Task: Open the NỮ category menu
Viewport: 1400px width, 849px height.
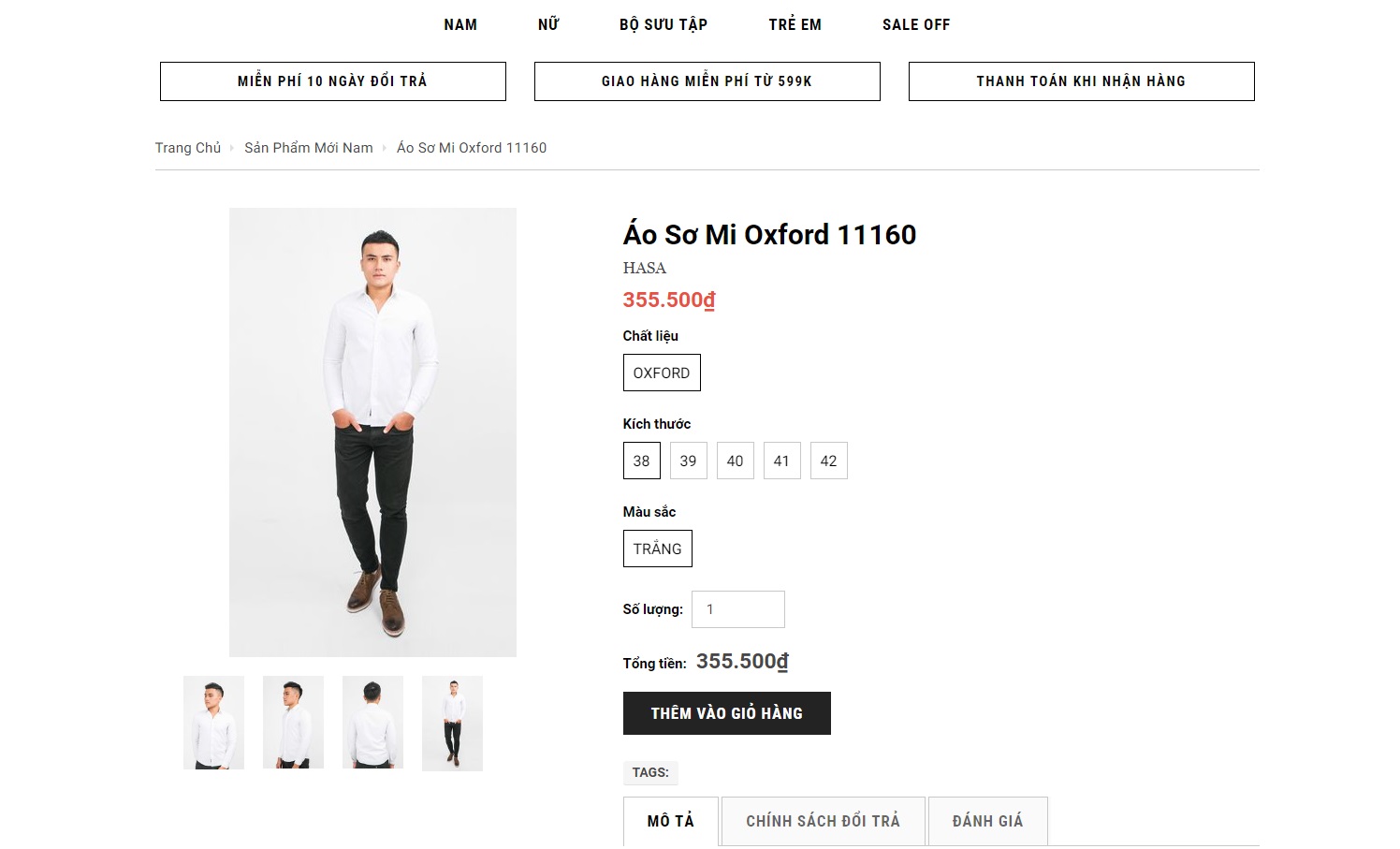Action: pos(548,24)
